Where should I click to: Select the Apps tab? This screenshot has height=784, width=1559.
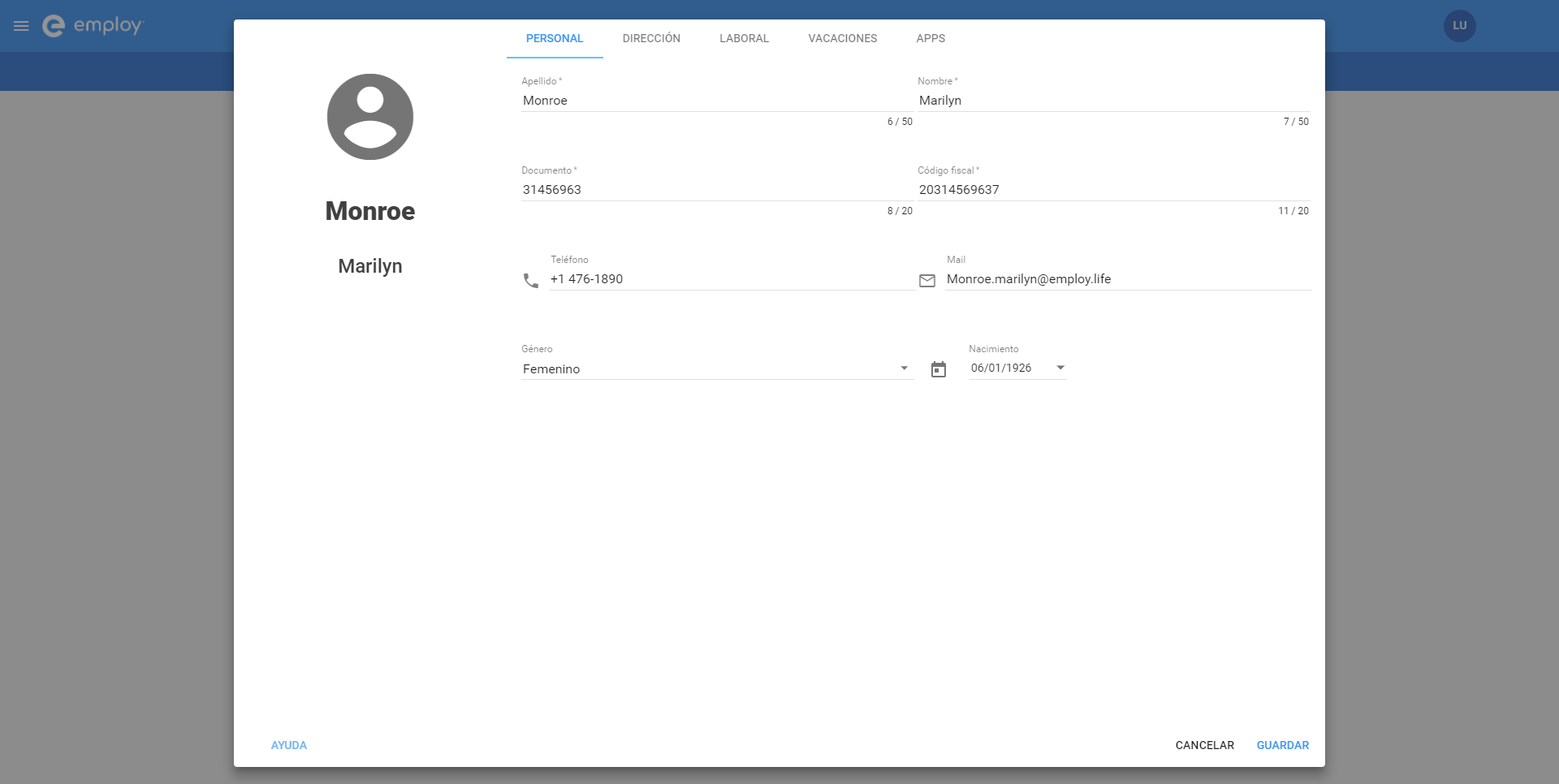(931, 38)
